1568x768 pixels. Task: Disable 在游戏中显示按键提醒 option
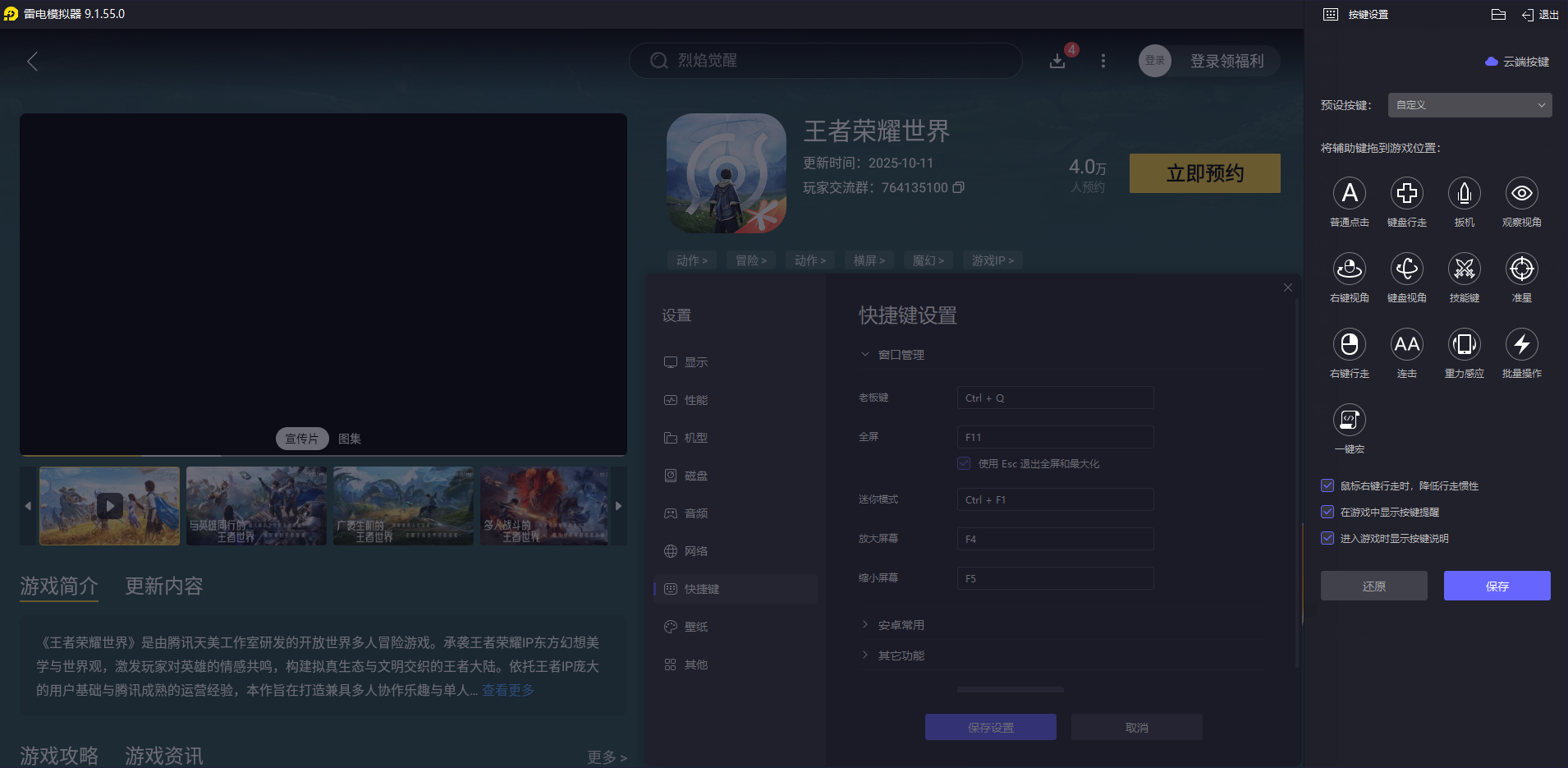pyautogui.click(x=1327, y=512)
